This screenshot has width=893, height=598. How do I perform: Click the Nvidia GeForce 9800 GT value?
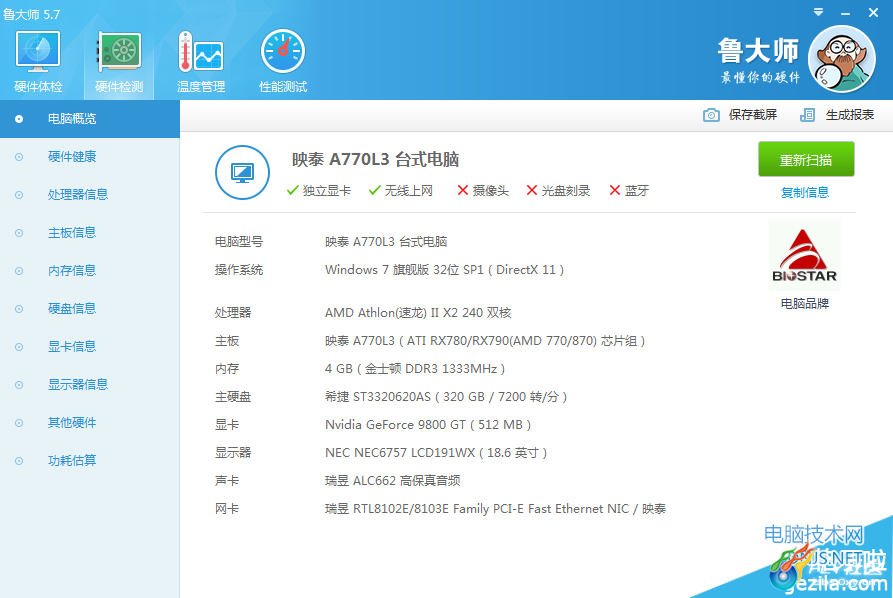coord(428,425)
